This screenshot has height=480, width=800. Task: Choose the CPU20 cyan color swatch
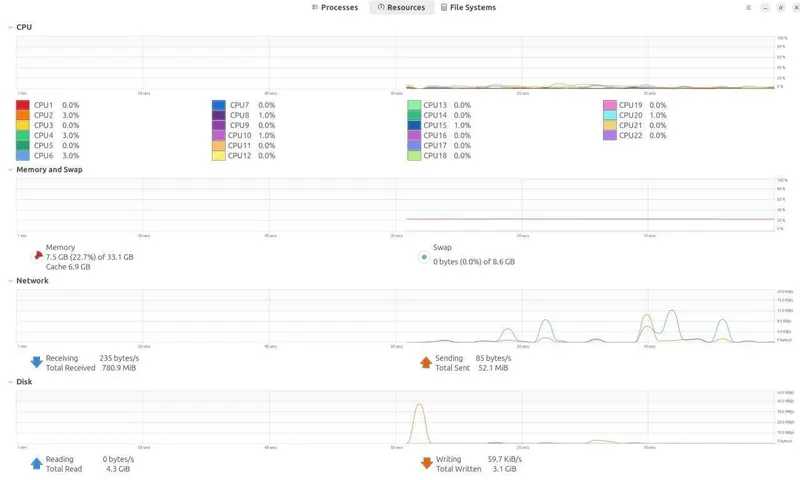tap(610, 115)
